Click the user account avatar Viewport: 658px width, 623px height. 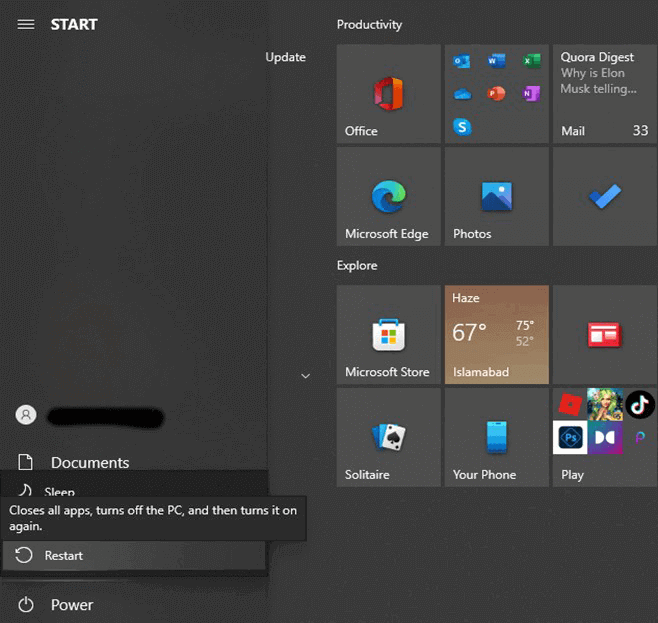click(26, 414)
